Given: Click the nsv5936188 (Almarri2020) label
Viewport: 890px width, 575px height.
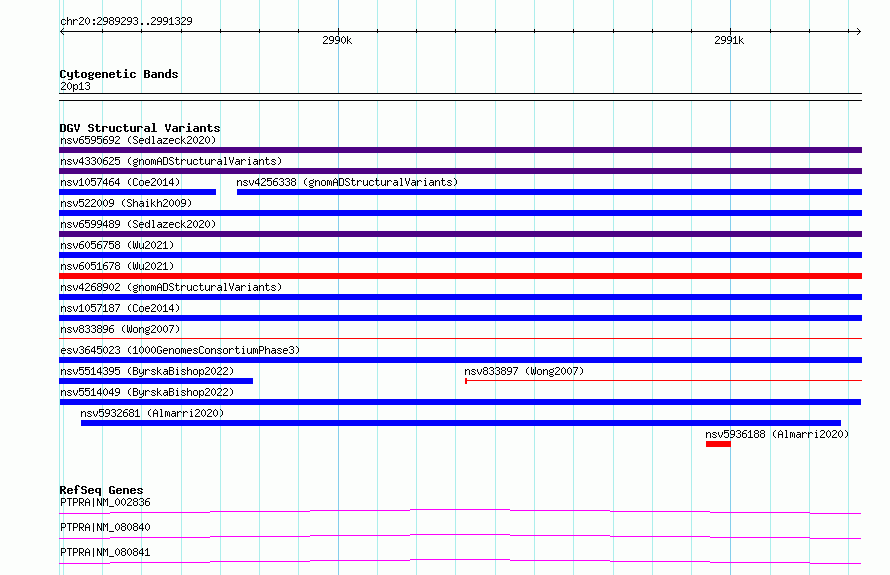Looking at the screenshot, I should pos(777,434).
